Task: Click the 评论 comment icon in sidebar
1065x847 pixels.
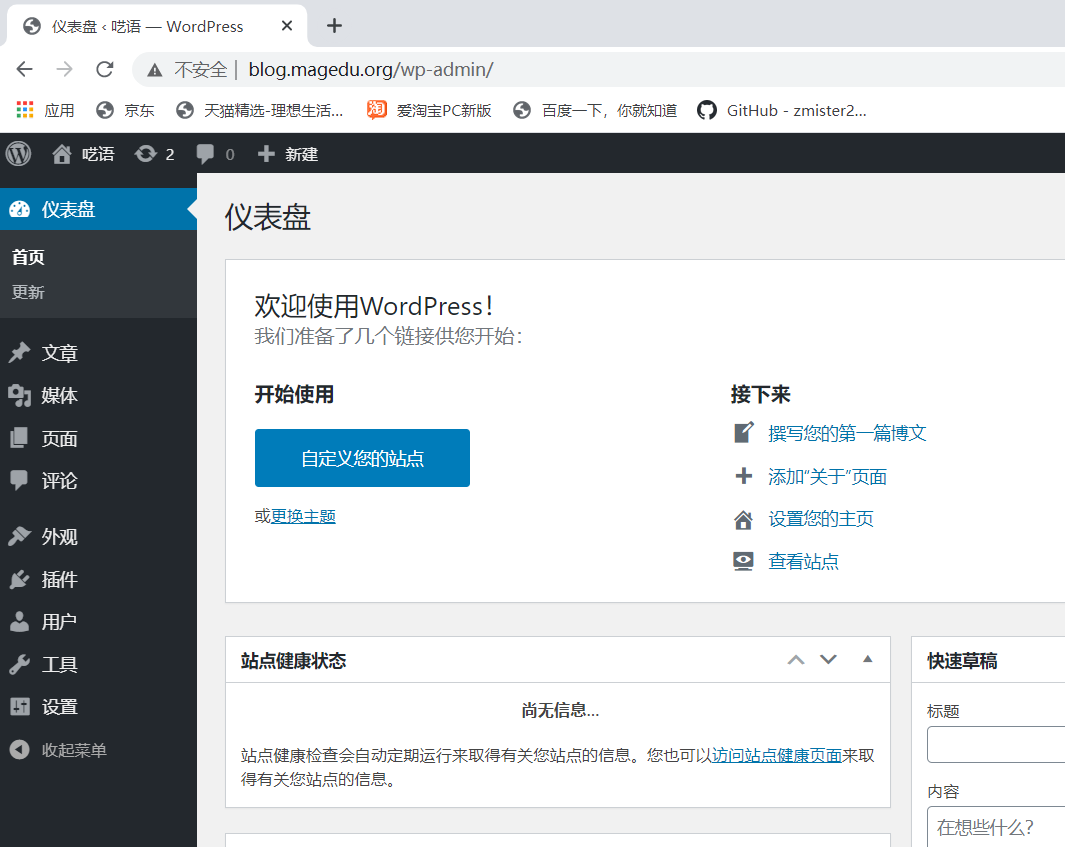Action: coord(20,480)
